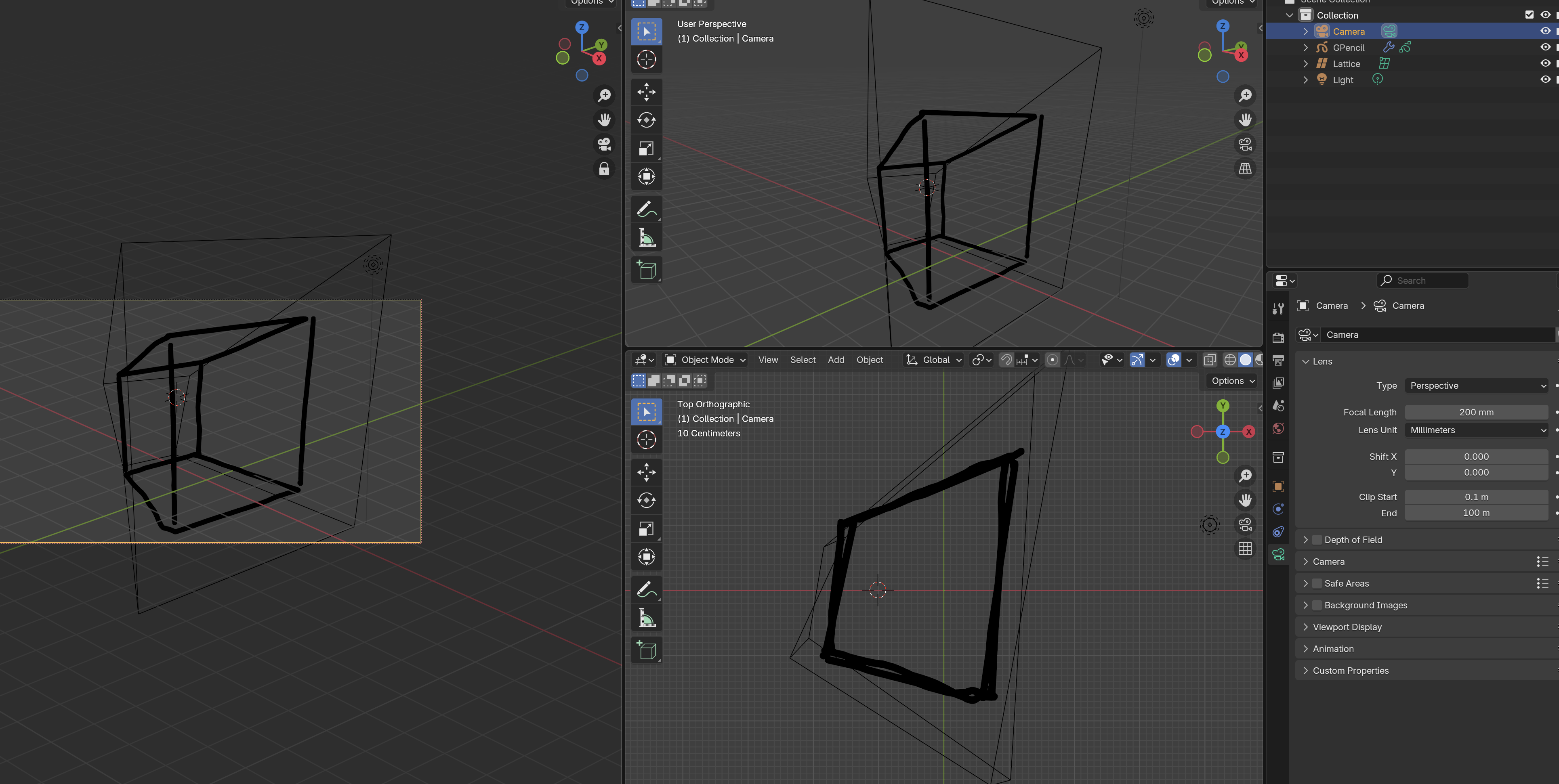Toggle visibility eye for Camera in outliner
Screen dimensions: 1559x784
click(1545, 31)
